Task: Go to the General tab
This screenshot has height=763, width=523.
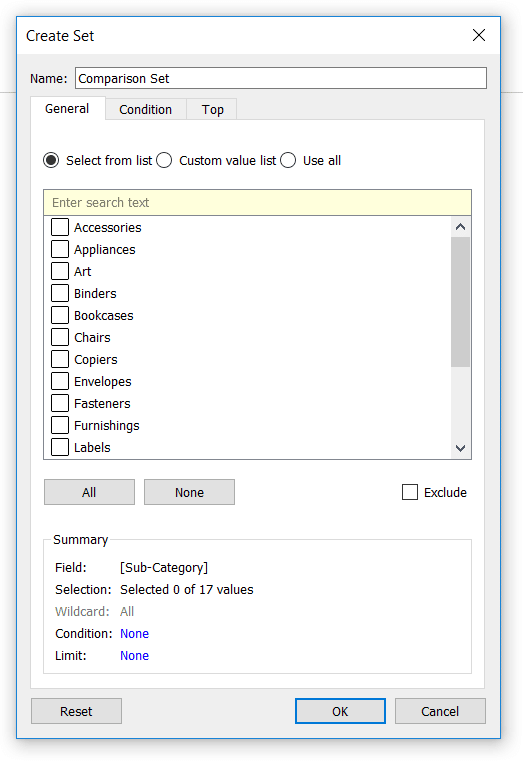Action: (x=67, y=108)
